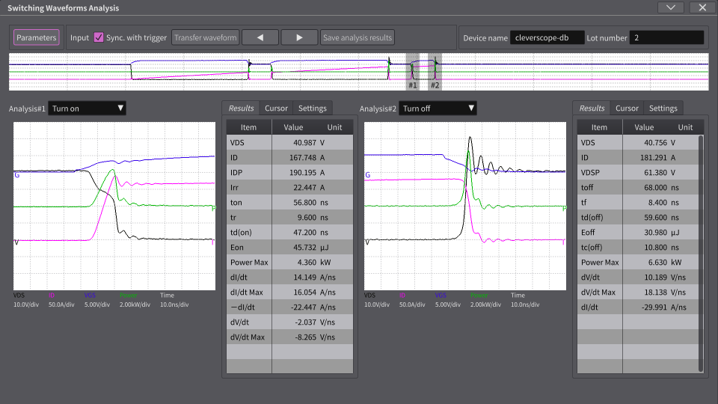The width and height of the screenshot is (718, 404).
Task: Click the previous waveform left arrow button
Action: (260, 38)
